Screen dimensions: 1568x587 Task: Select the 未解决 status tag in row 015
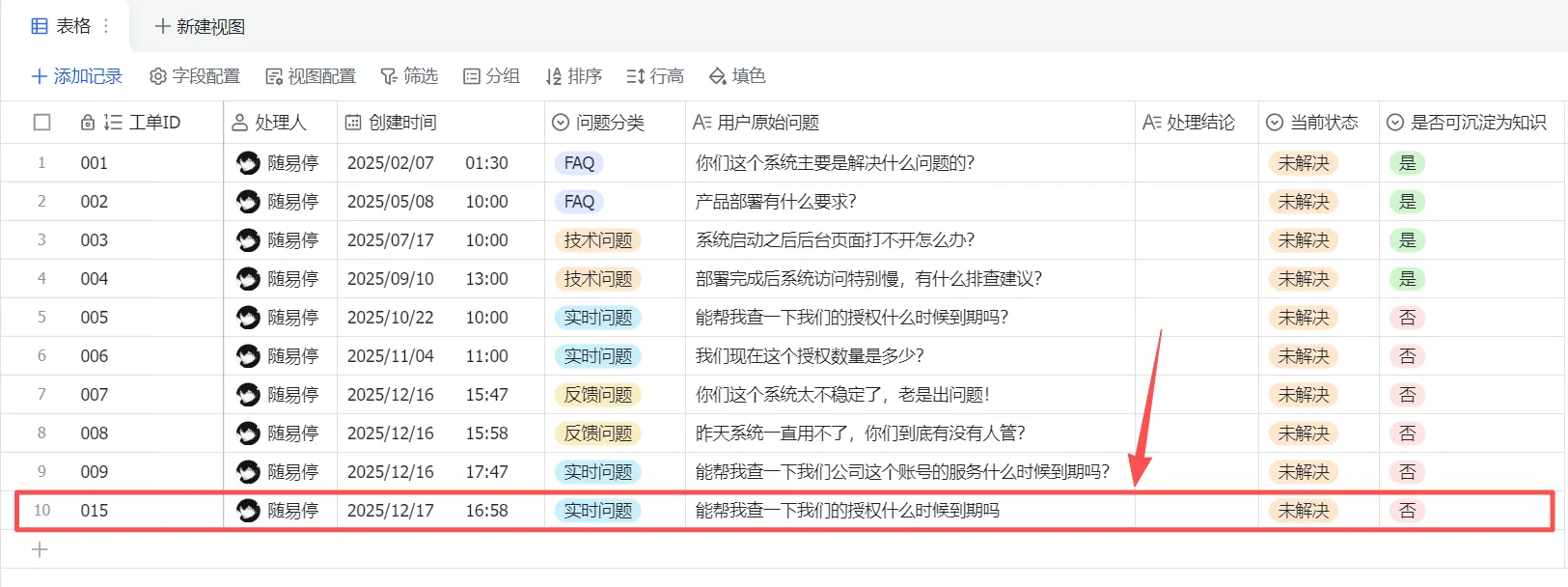click(x=1303, y=511)
